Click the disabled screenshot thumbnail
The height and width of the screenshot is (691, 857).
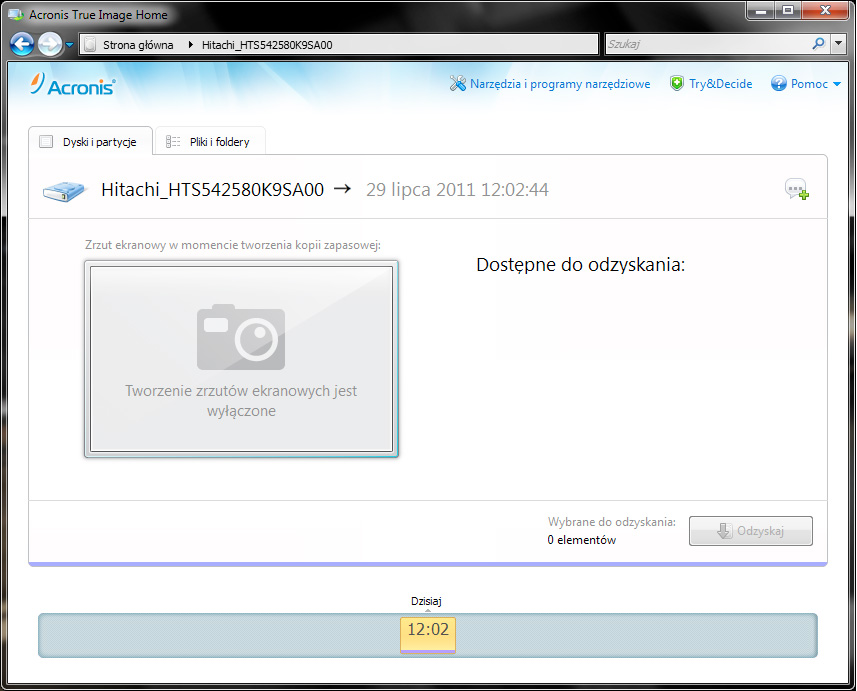241,359
